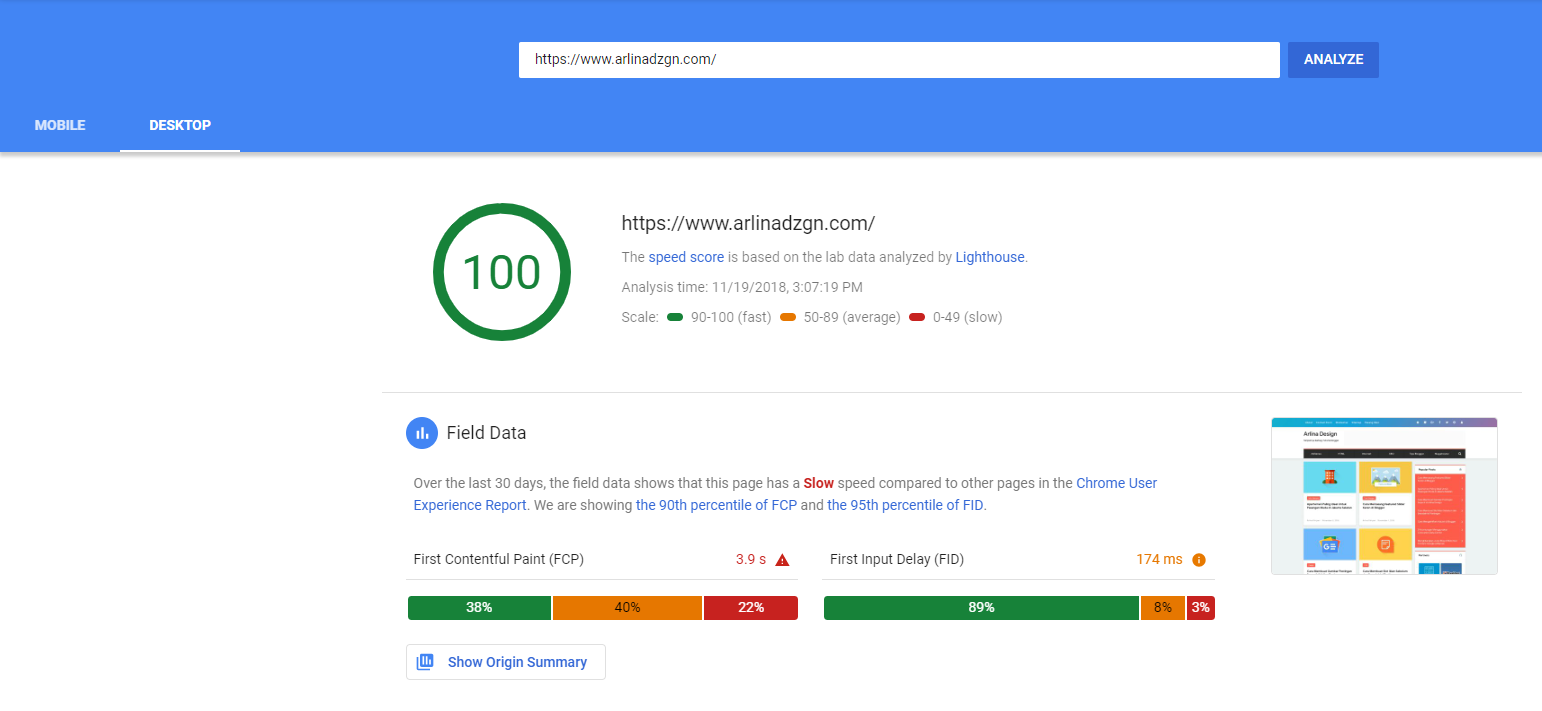Click the Show Origin Summary chart icon
Screen dimensions: 1542x711
(x=425, y=662)
